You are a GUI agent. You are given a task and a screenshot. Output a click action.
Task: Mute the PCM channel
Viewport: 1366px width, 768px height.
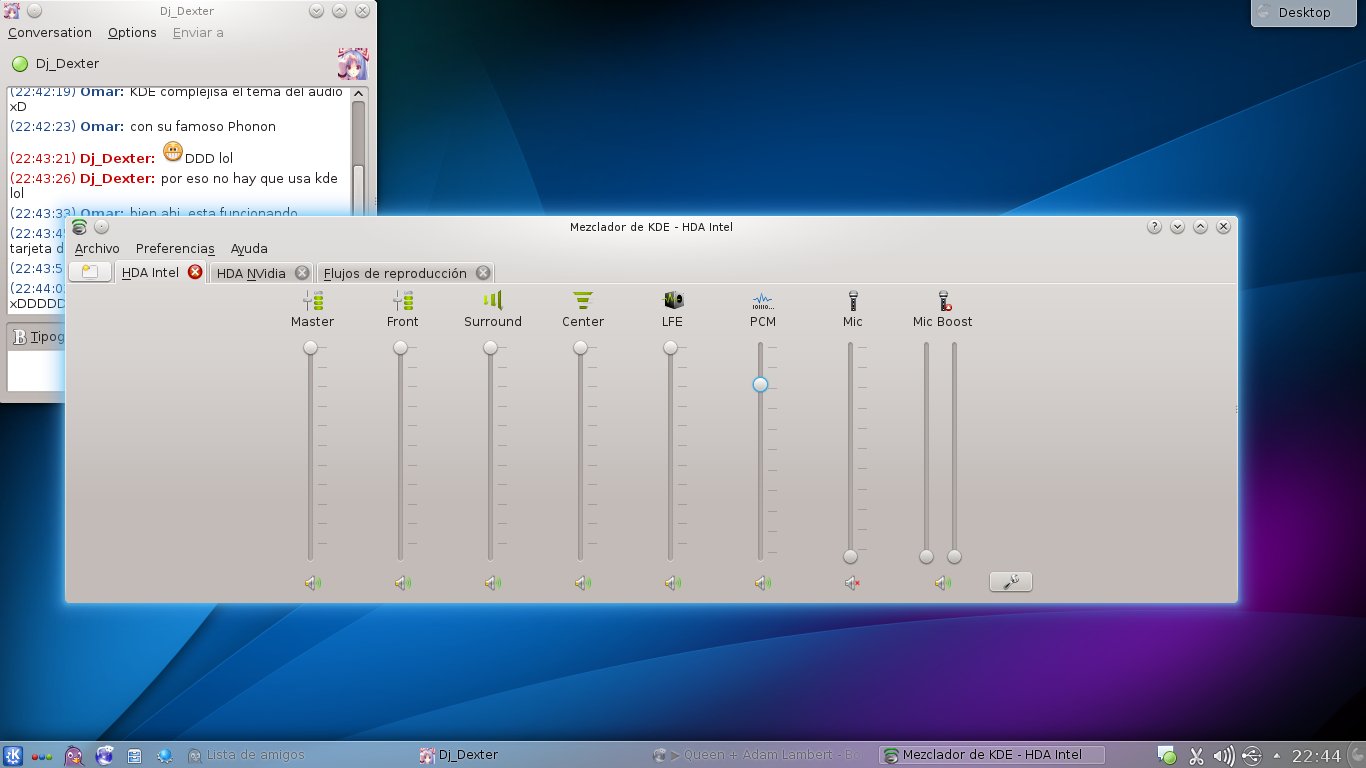coord(763,583)
